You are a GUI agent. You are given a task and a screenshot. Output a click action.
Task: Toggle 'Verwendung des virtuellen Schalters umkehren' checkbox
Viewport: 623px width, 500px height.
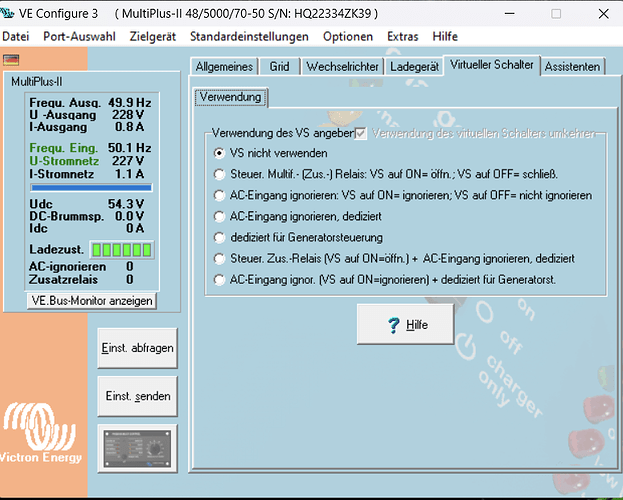pos(360,133)
